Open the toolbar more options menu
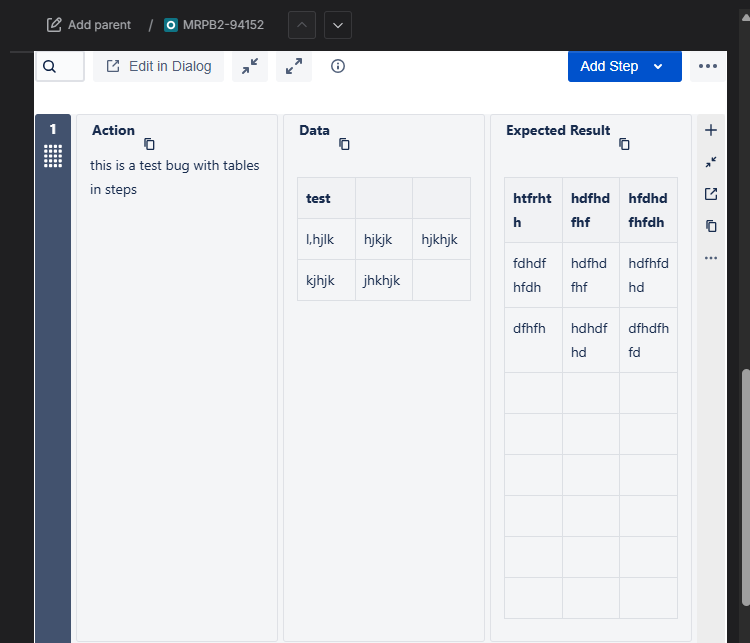Viewport: 750px width, 643px height. (x=708, y=66)
